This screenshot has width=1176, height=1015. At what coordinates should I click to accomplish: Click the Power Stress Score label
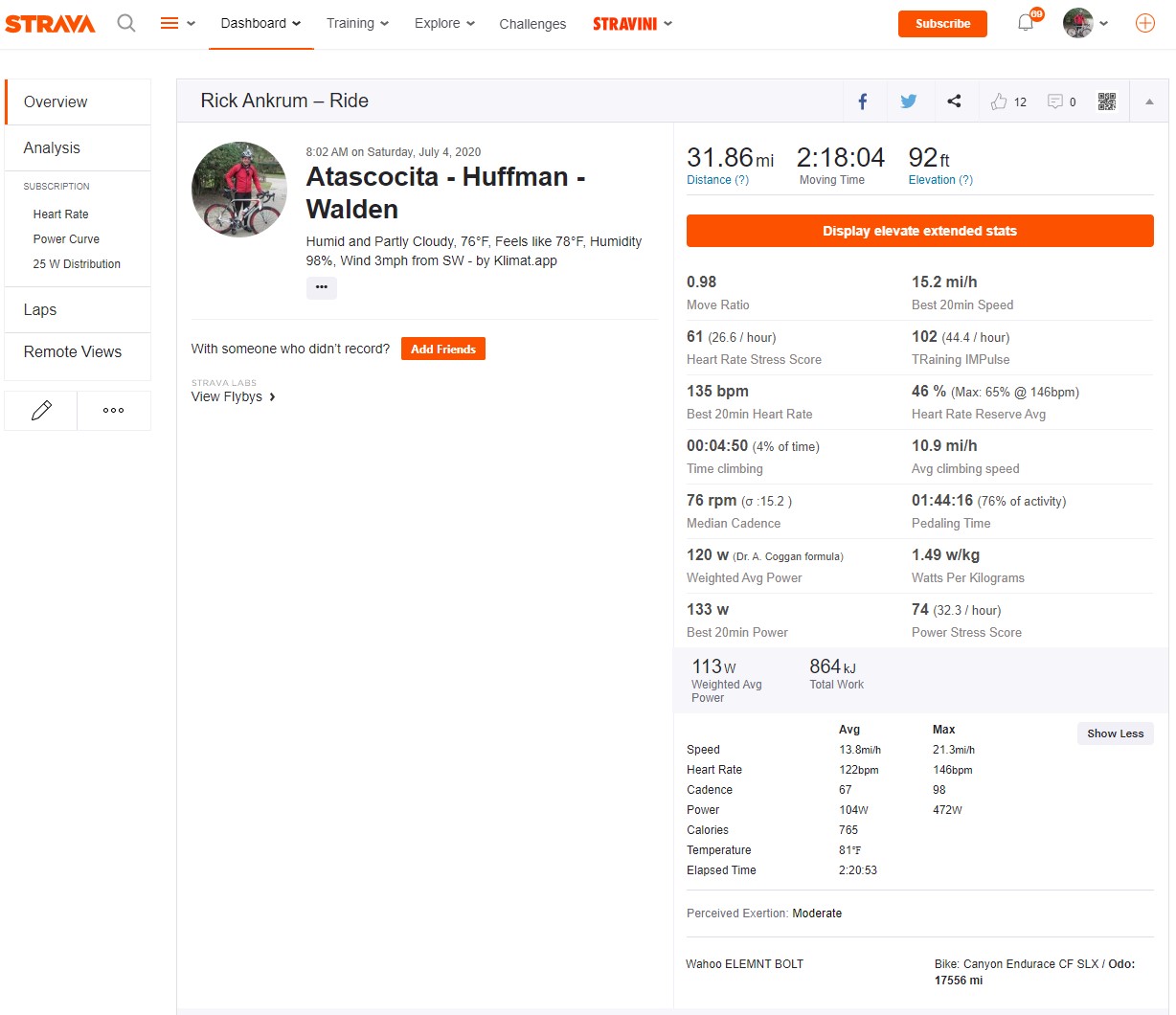pyautogui.click(x=966, y=633)
